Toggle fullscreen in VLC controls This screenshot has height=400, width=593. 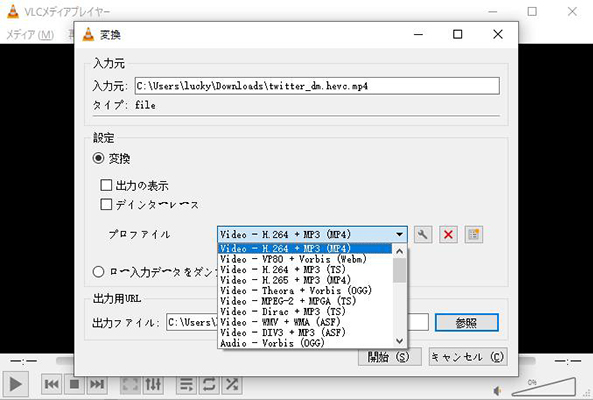130,384
